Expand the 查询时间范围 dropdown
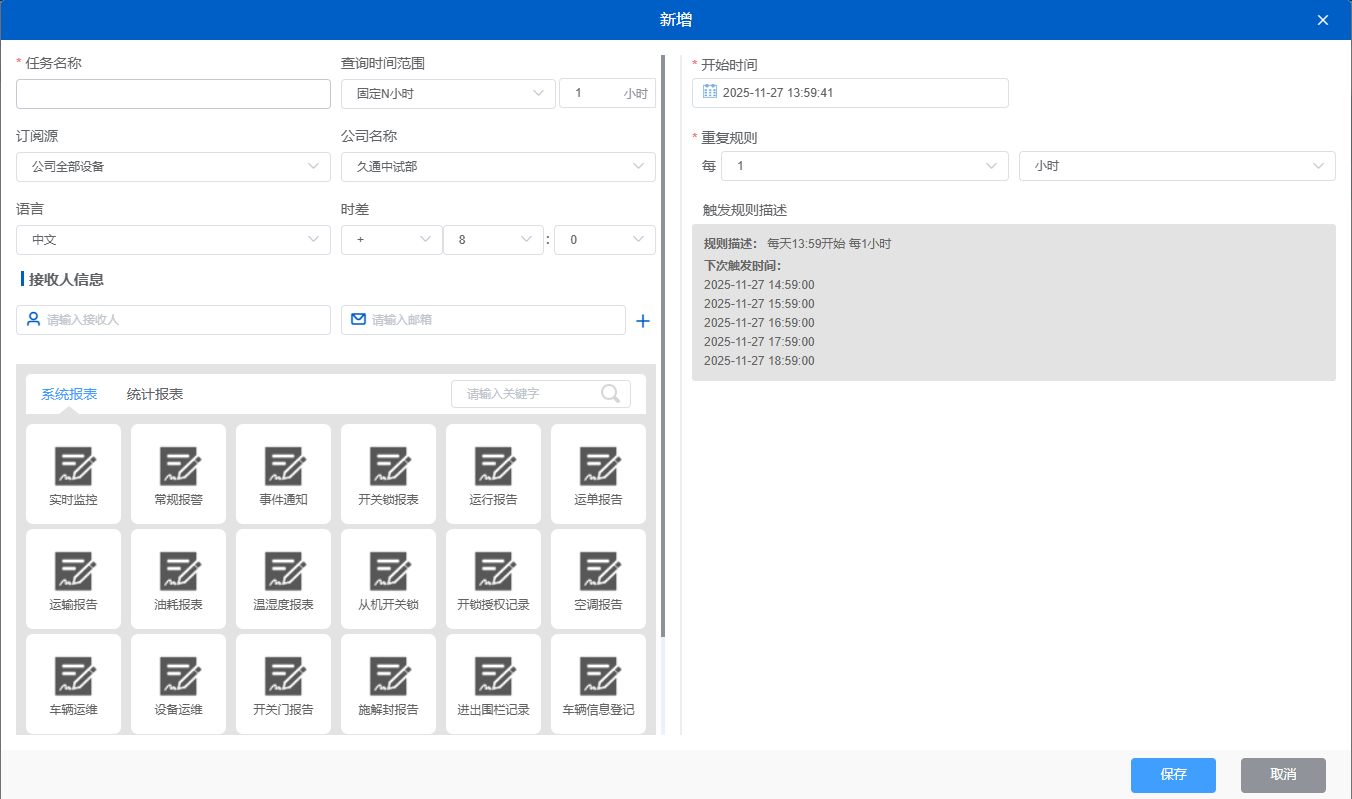Screen dimensions: 1352x799 pos(448,94)
